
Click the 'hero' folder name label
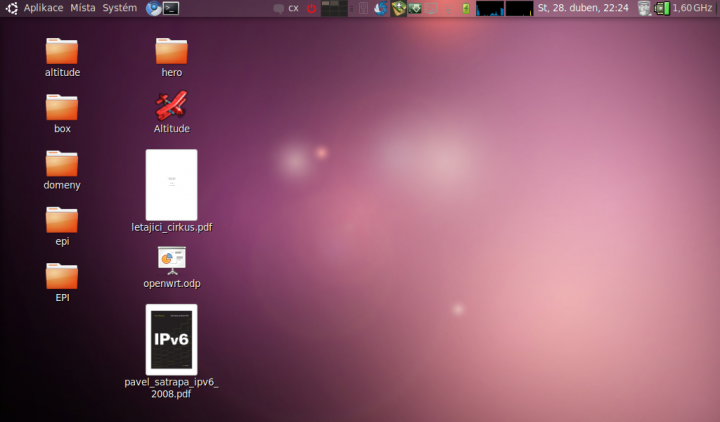point(172,72)
